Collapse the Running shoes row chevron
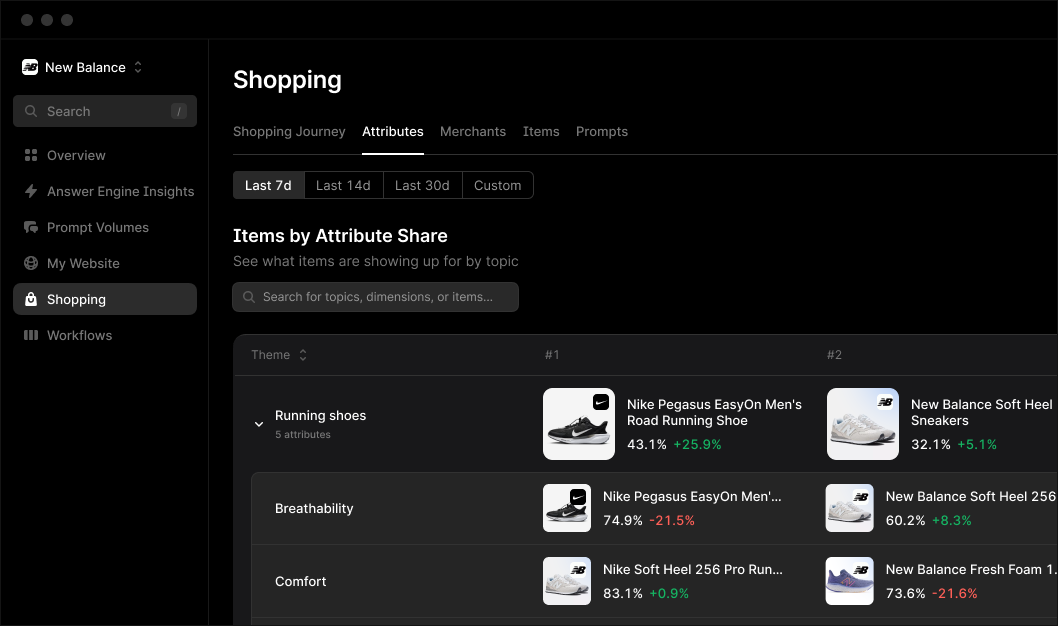 tap(258, 424)
